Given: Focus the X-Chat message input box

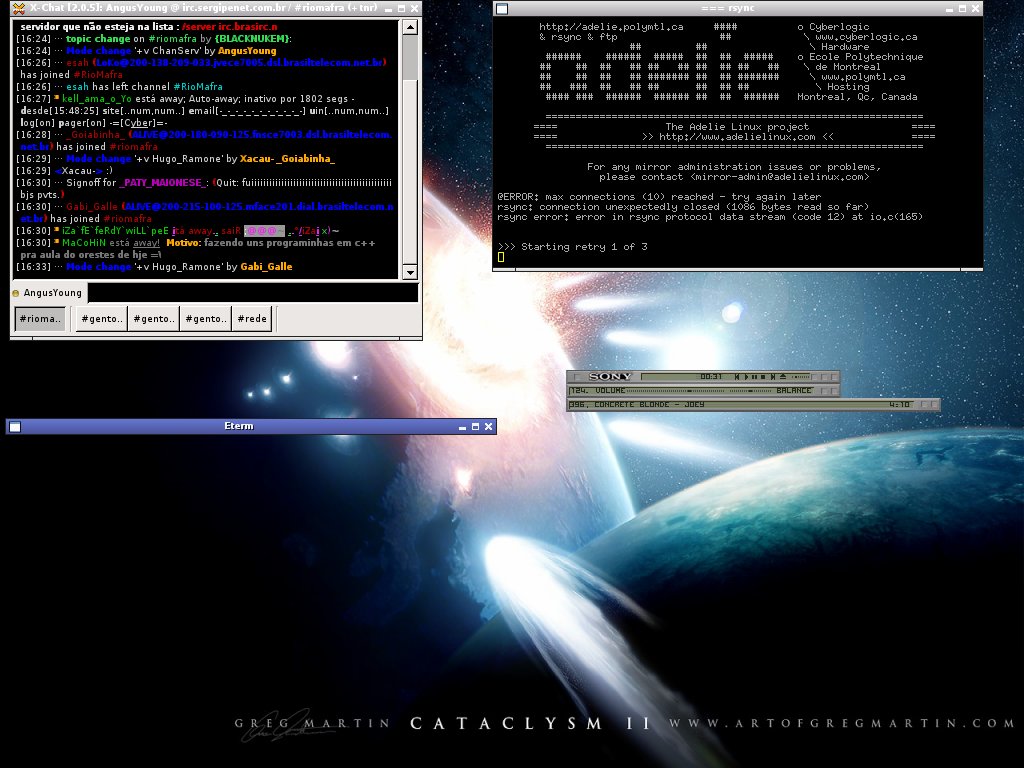Looking at the screenshot, I should click(x=253, y=293).
